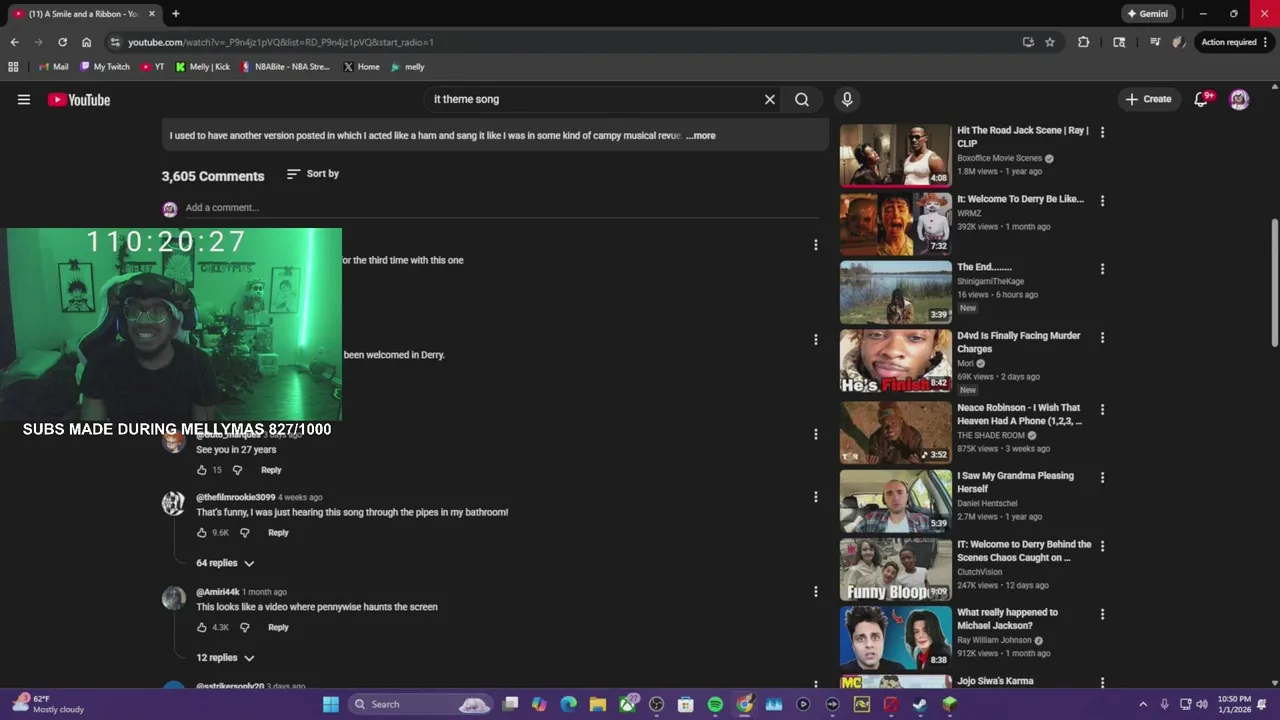Go to the YouTube home logo
This screenshot has height=720, width=1280.
(x=79, y=99)
